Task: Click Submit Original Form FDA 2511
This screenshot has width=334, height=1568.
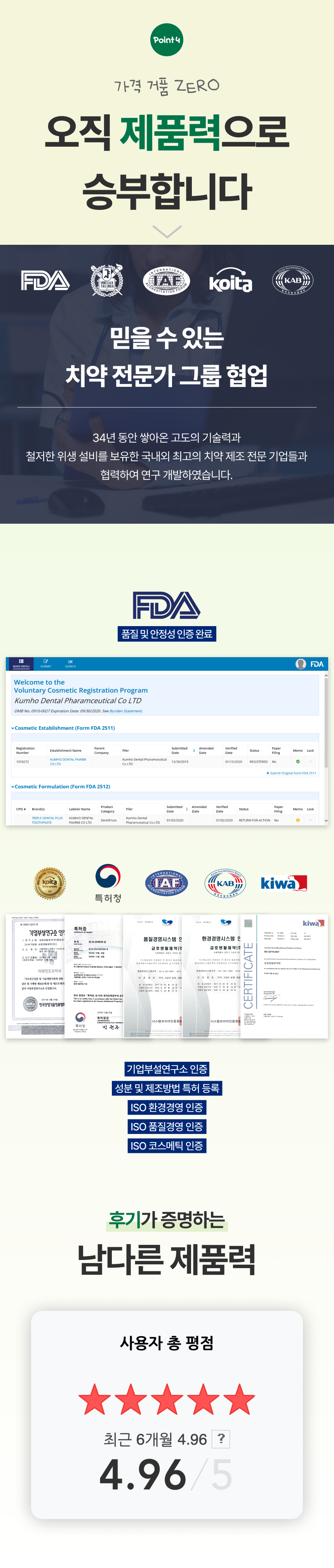Action: [291, 773]
